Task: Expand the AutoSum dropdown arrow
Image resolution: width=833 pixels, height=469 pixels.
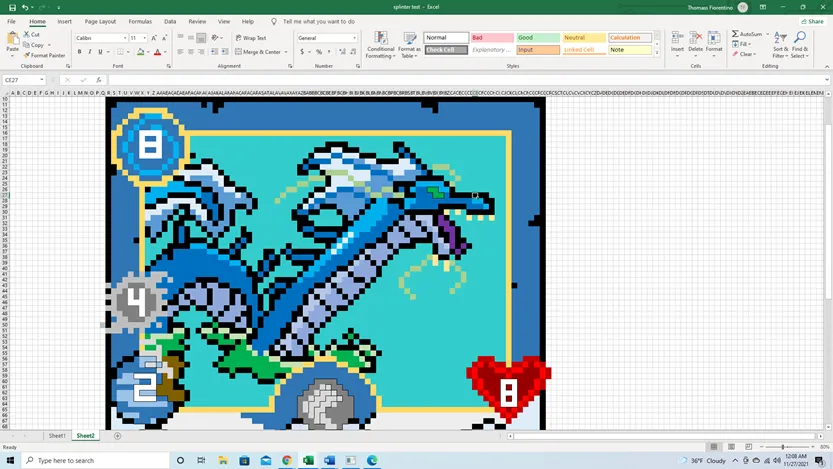Action: [768, 34]
